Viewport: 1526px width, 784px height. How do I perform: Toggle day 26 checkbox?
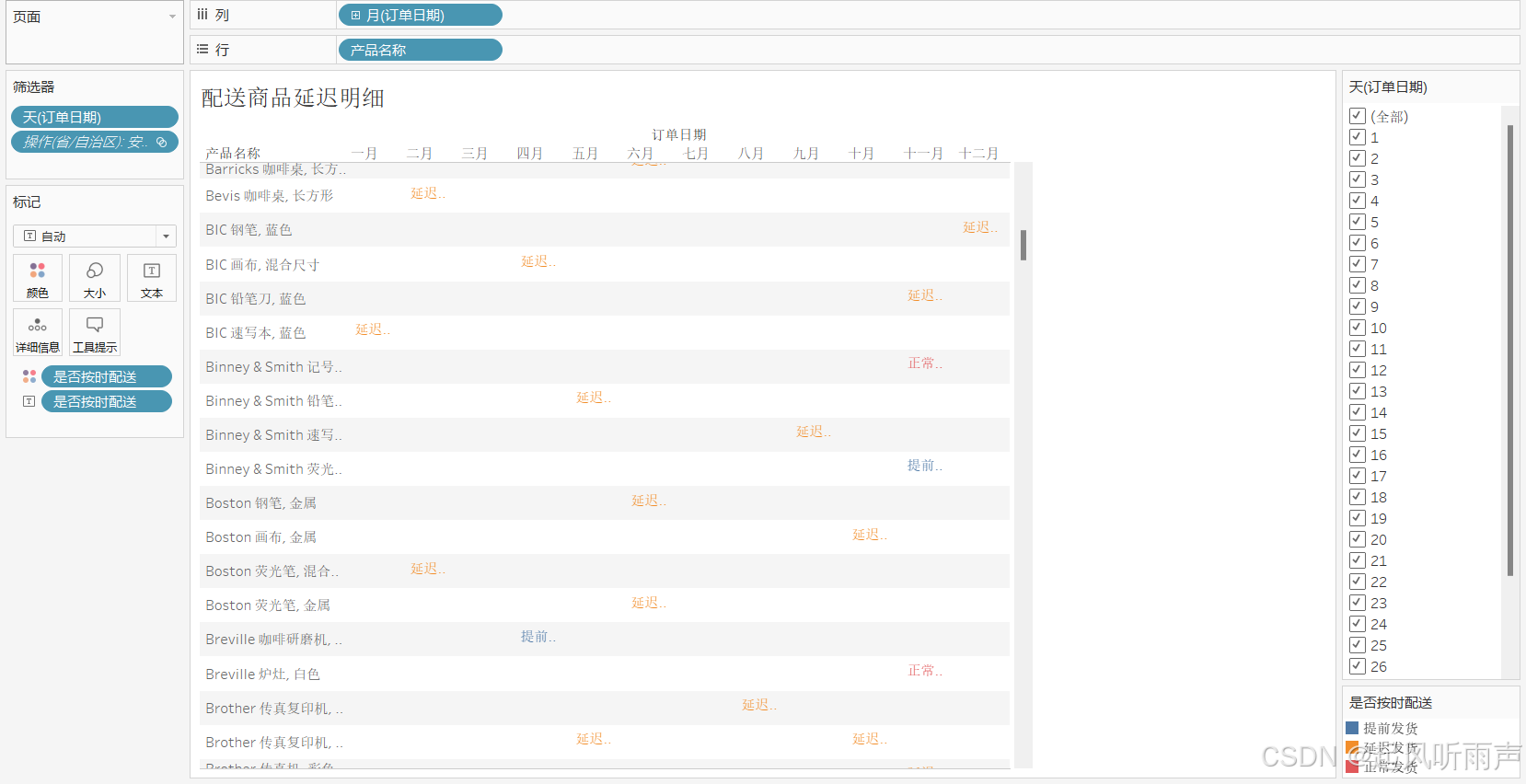pos(1358,666)
